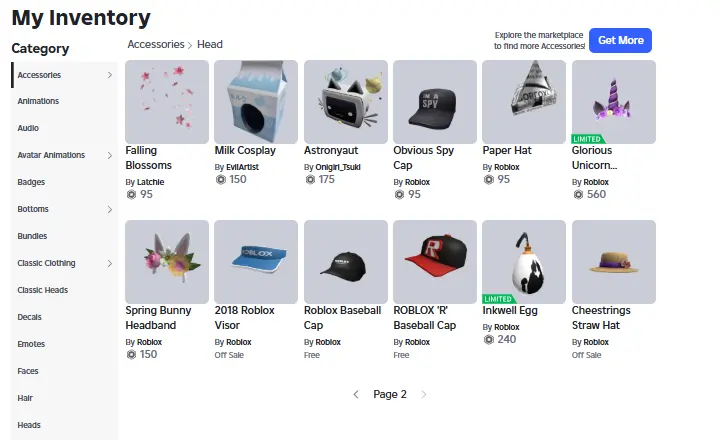
Task: Expand the Avatar Animations submenu arrow
Action: [110, 155]
